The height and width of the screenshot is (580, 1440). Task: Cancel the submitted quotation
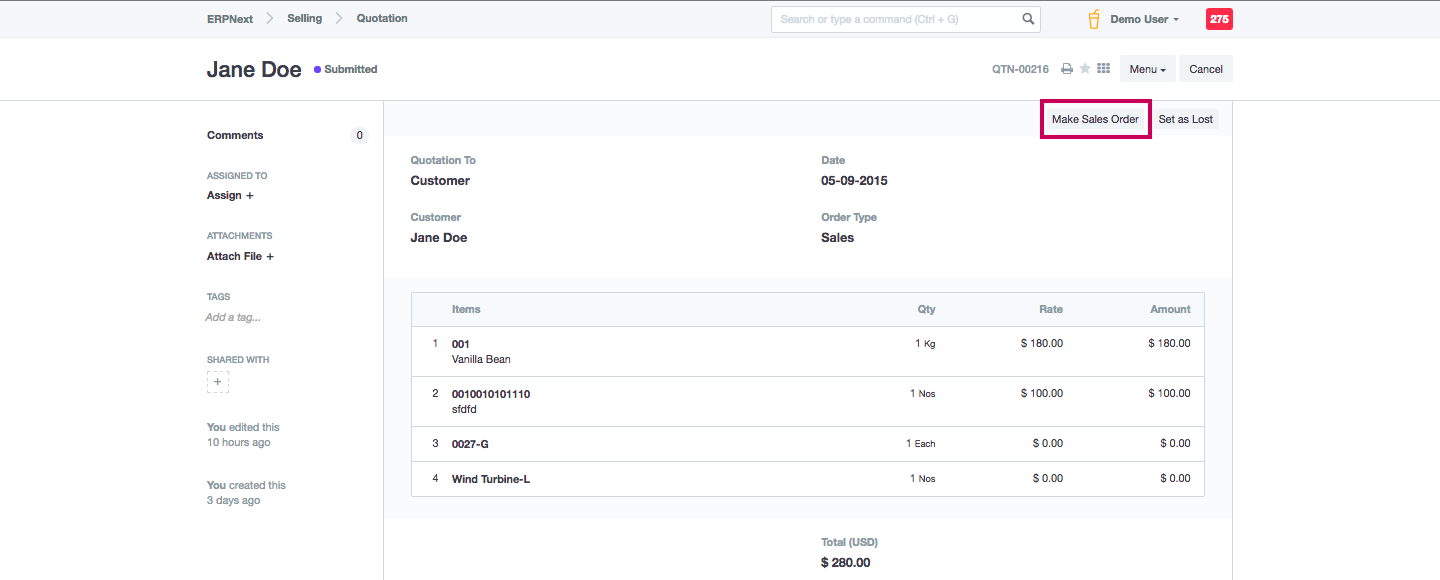(x=1205, y=69)
